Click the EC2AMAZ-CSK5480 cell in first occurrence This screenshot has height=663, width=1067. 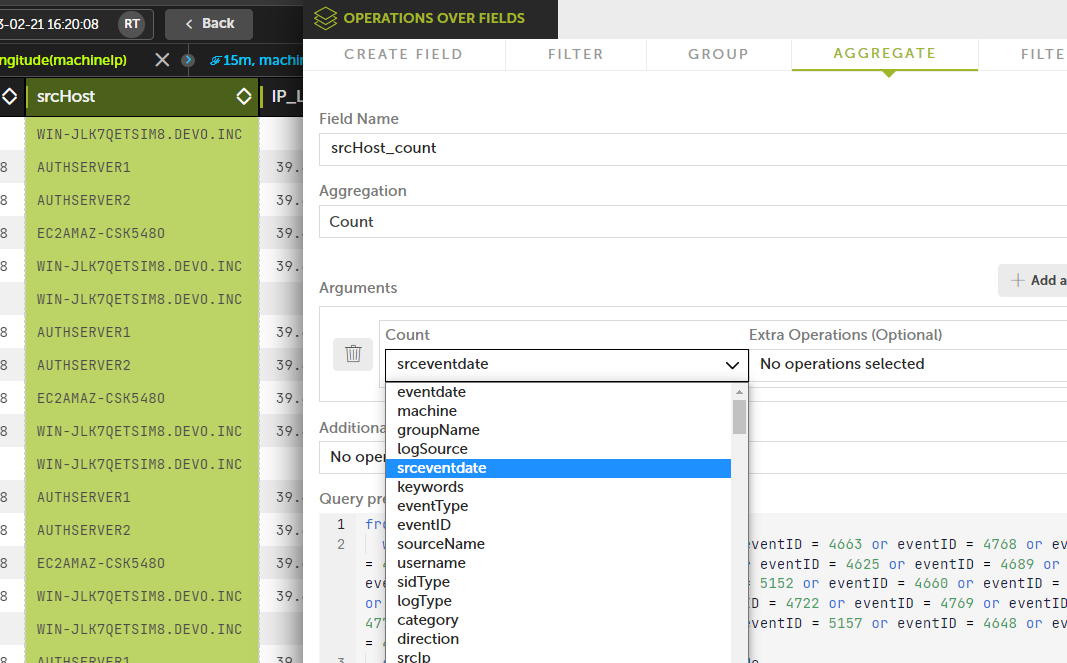142,233
